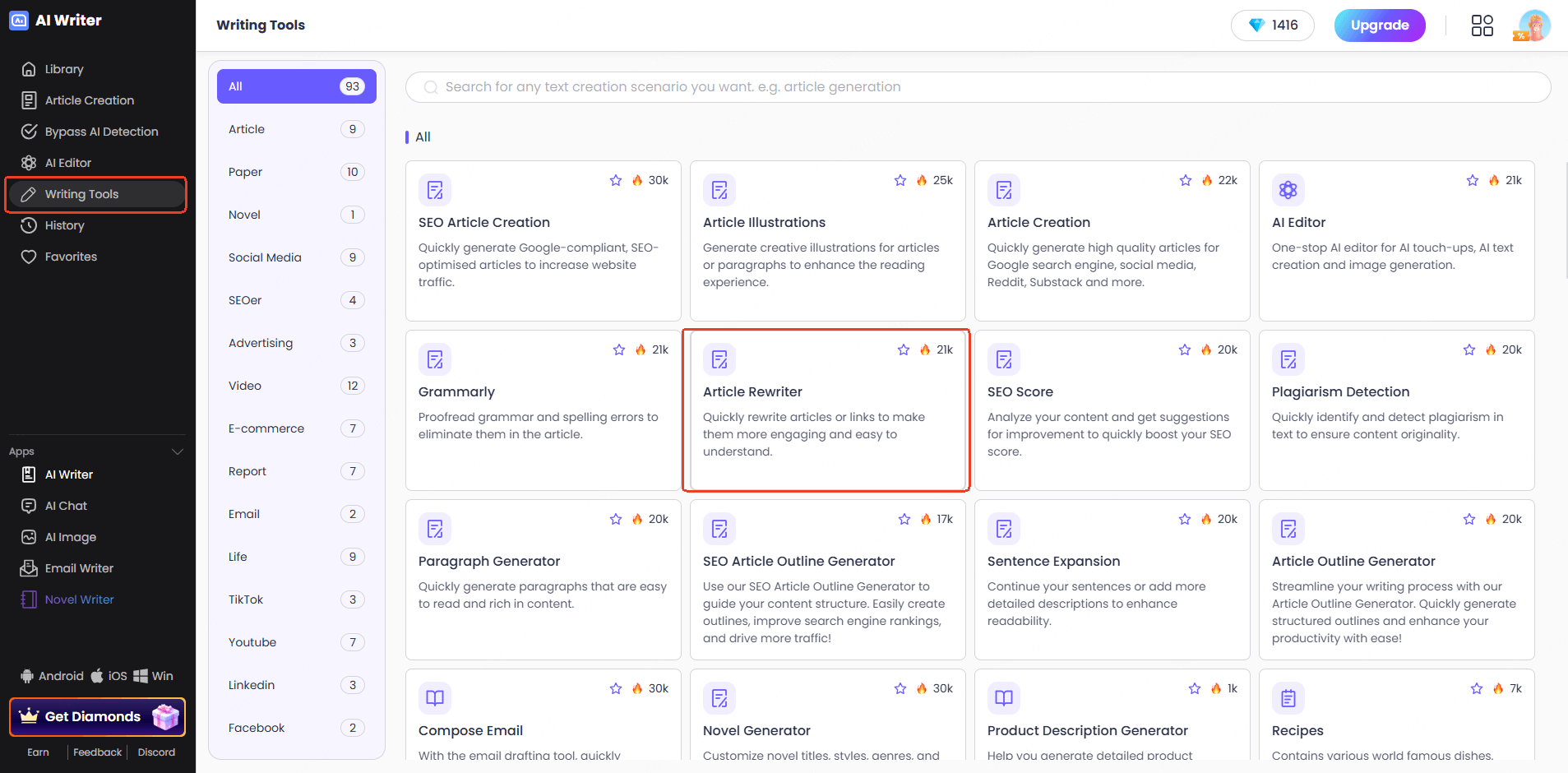Viewport: 1568px width, 773px height.
Task: Open the Writing Tools sidebar item
Action: click(95, 194)
